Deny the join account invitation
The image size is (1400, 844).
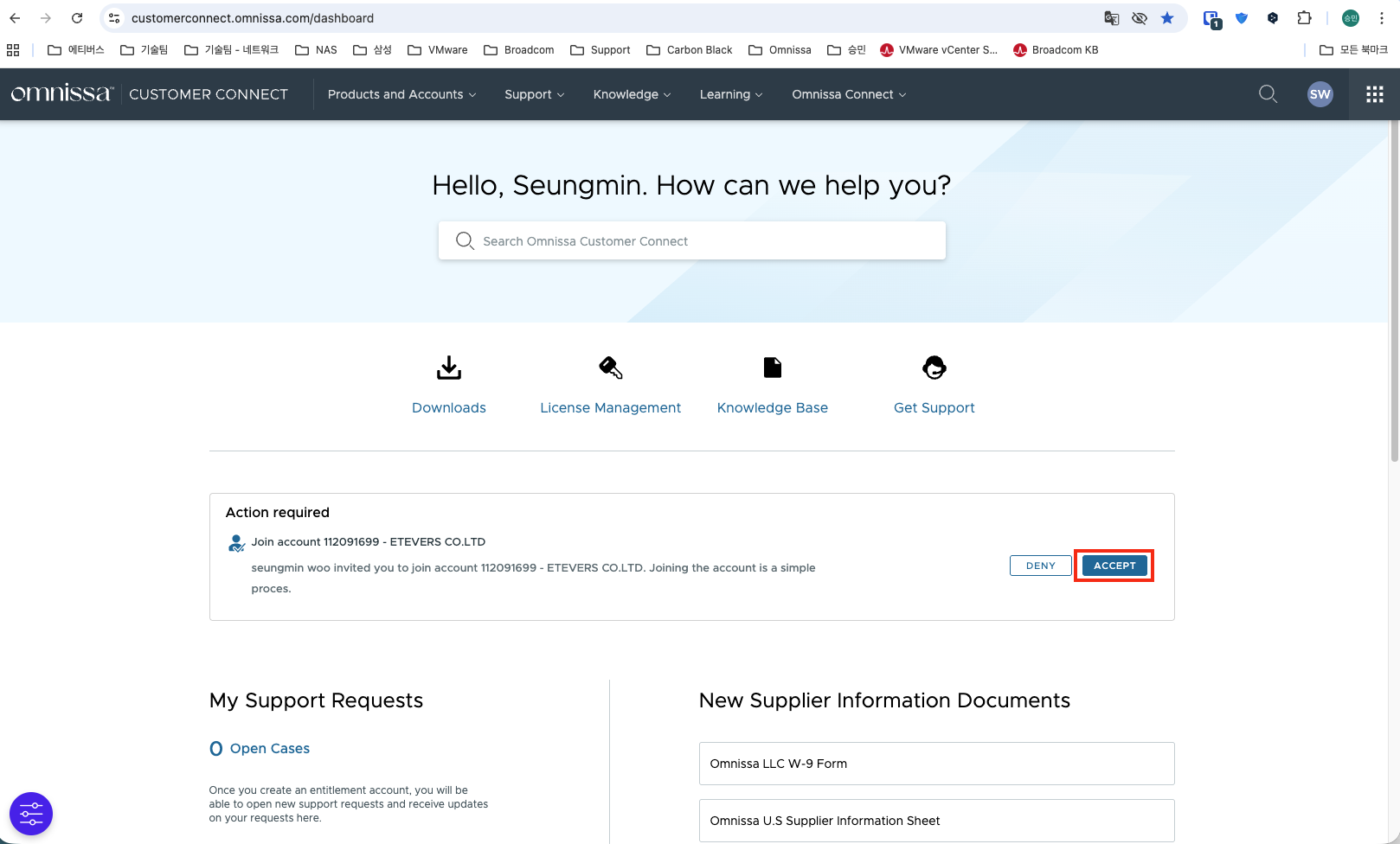(x=1040, y=566)
